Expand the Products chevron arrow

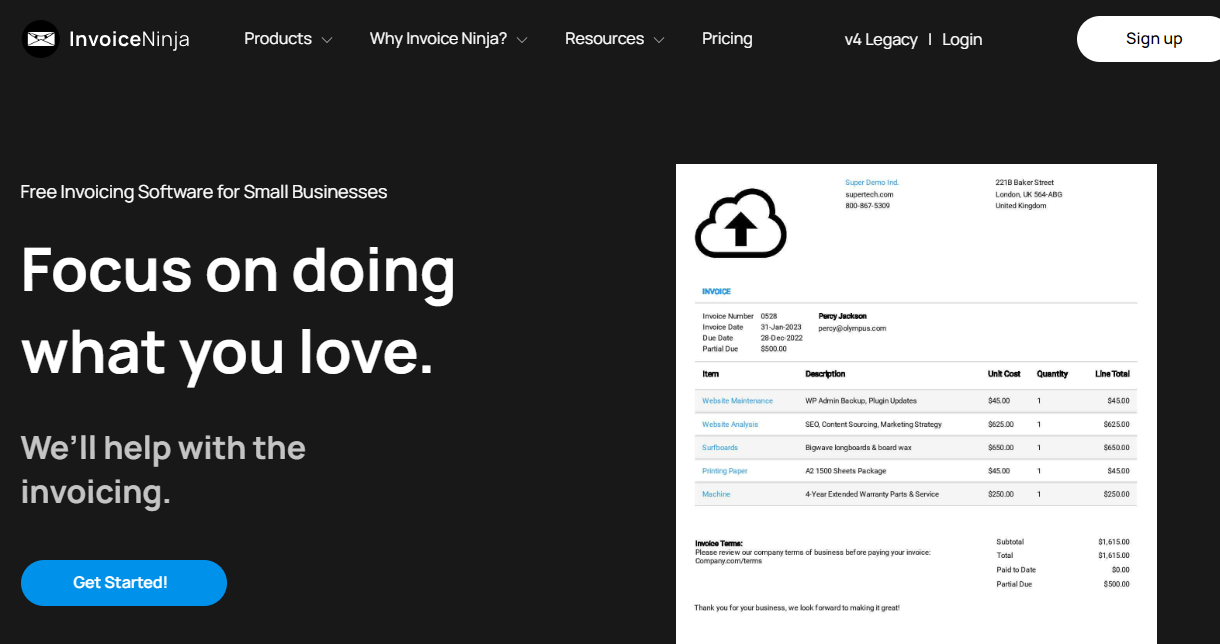(326, 40)
